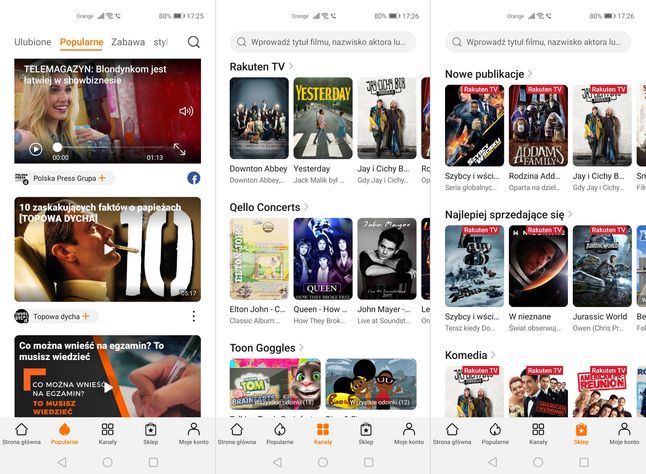Viewport: 646px width, 474px height.
Task: Tap Strona główna in middle screen nav
Action: click(237, 434)
